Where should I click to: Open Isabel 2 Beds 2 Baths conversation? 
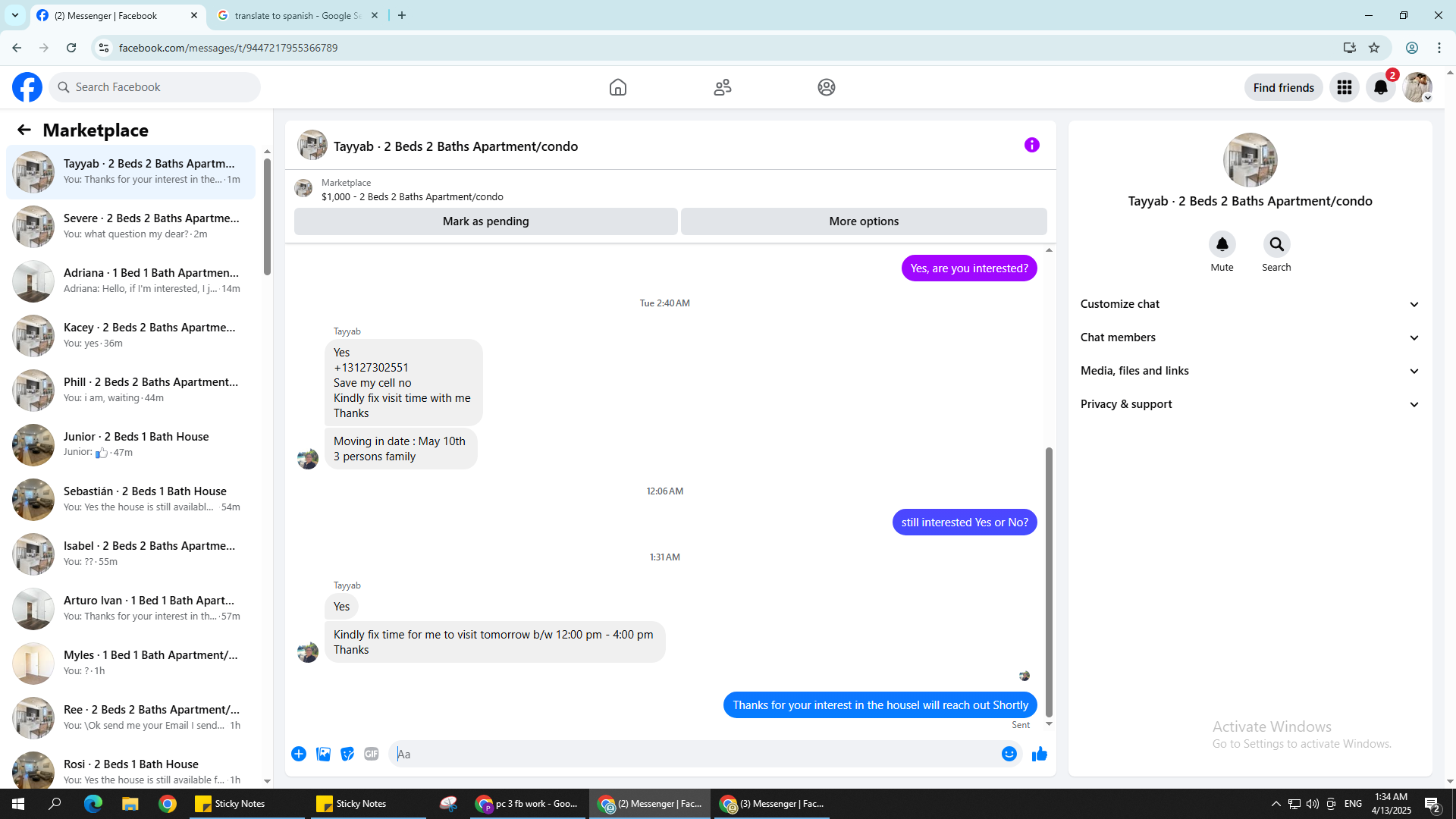pyautogui.click(x=130, y=554)
